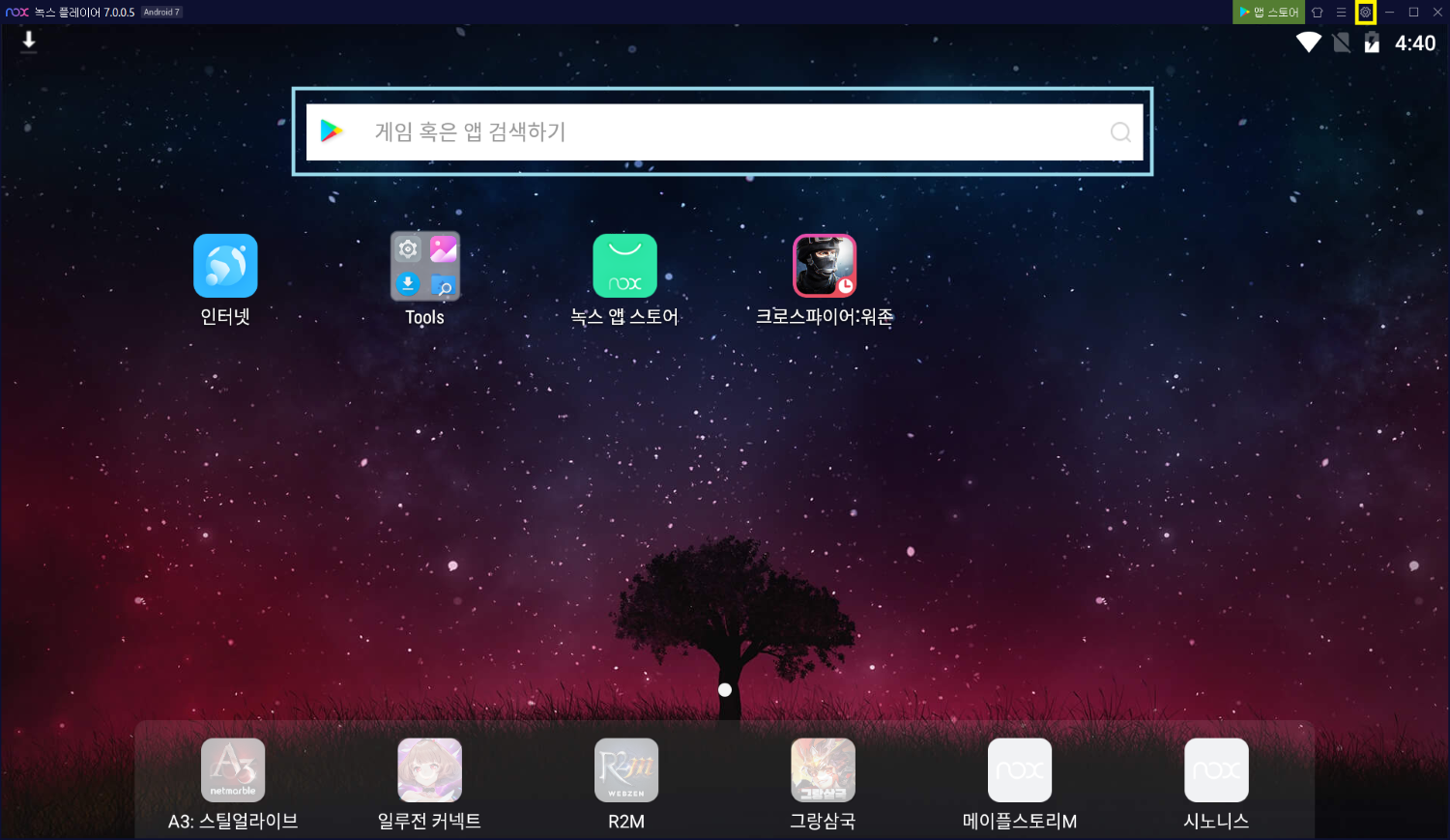Tap the Wi-Fi status icon
This screenshot has height=840, width=1450.
point(1309,43)
